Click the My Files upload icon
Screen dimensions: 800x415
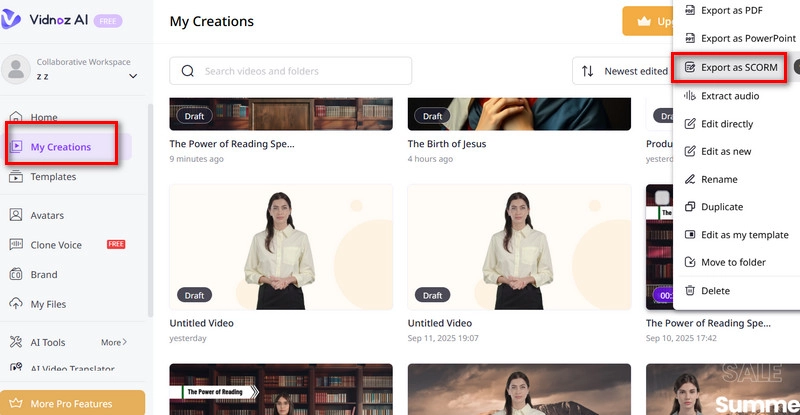[16, 304]
